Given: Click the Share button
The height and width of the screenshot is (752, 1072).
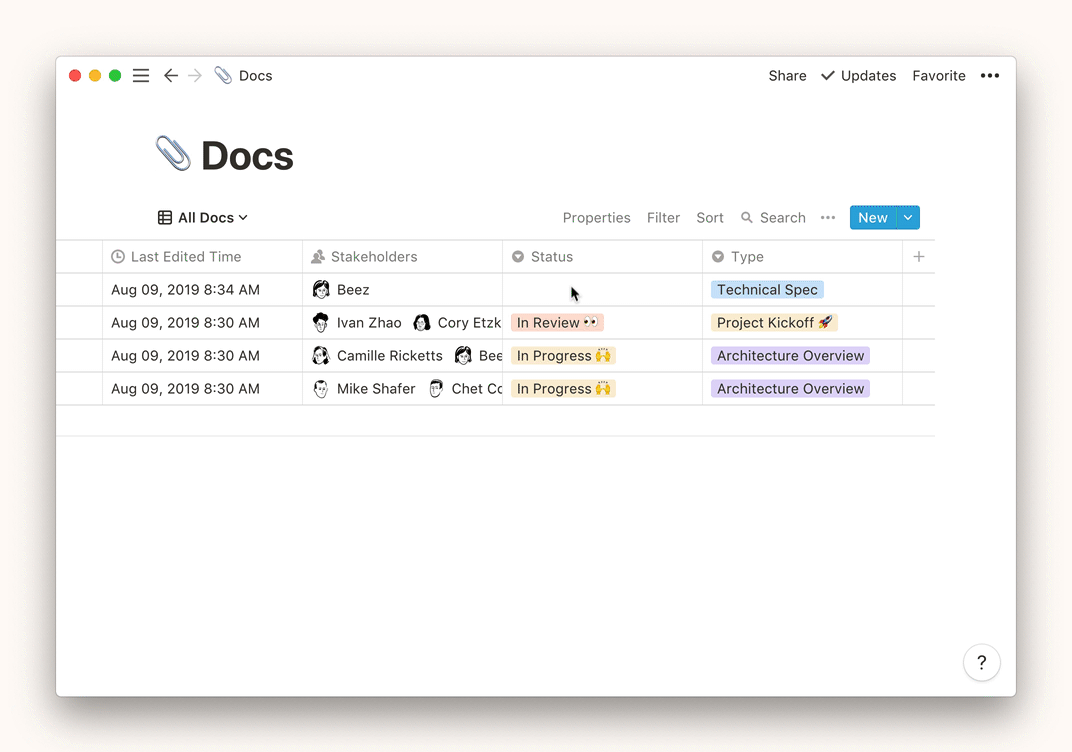Looking at the screenshot, I should pyautogui.click(x=787, y=76).
